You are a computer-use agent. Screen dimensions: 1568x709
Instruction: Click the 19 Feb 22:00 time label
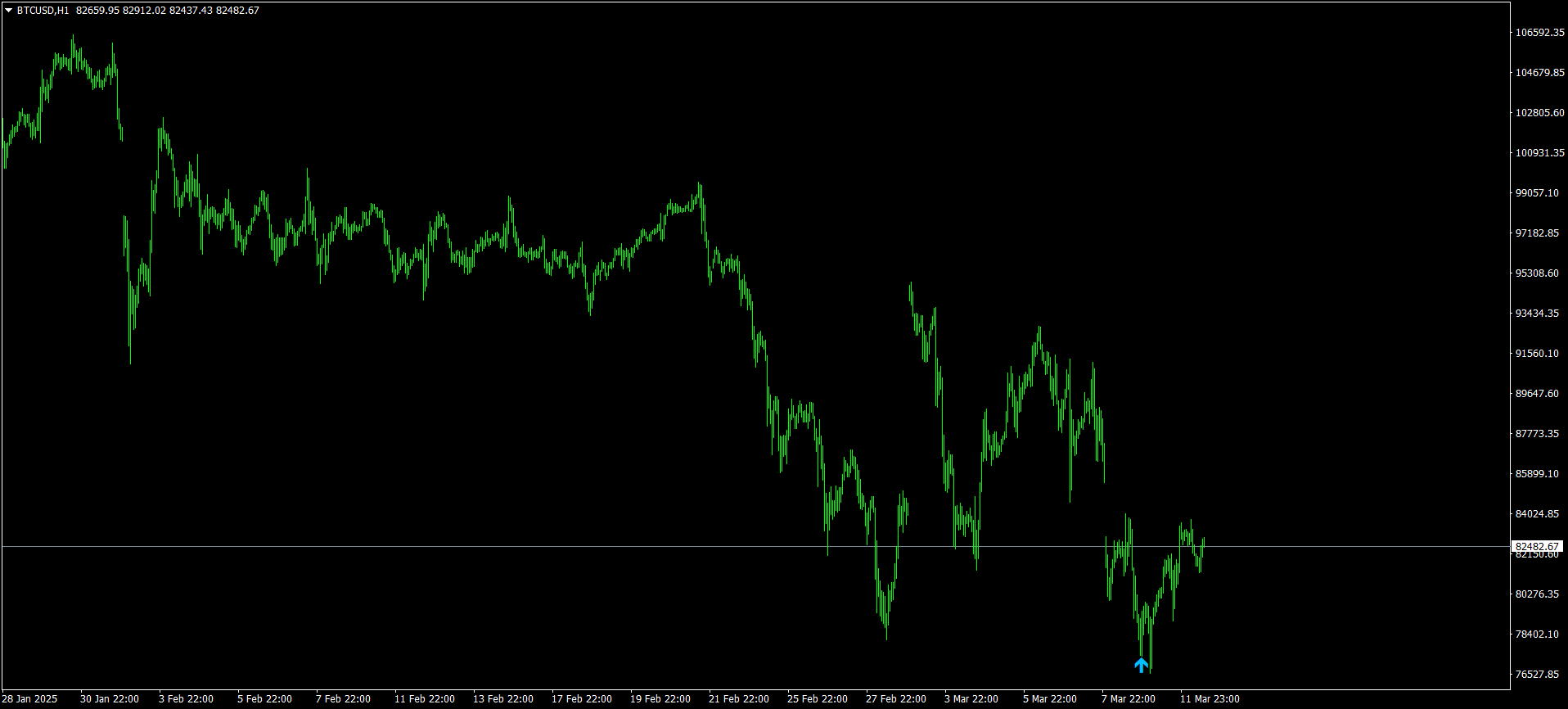pos(660,699)
